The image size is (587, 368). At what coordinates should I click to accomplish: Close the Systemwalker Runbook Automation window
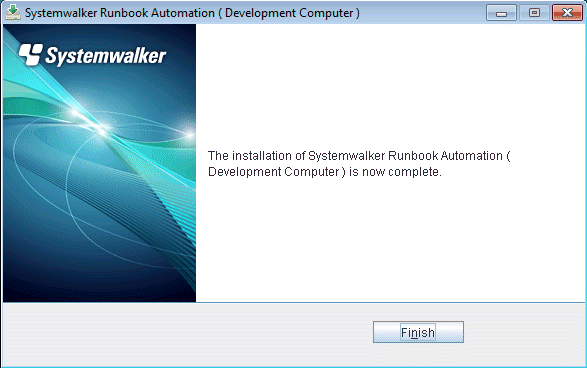(567, 13)
